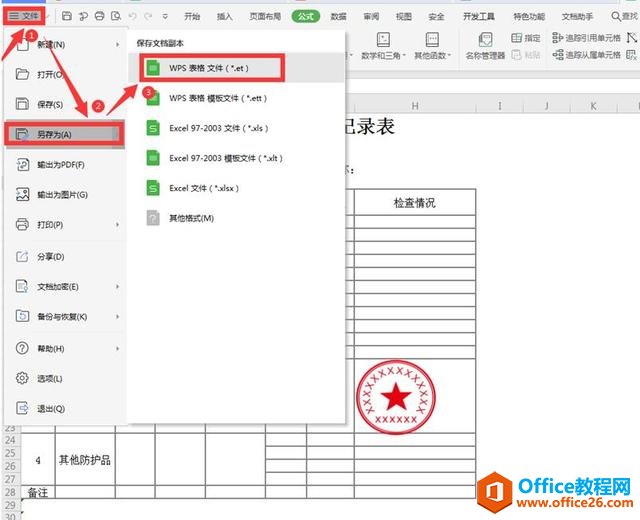The height and width of the screenshot is (520, 640).
Task: Click the undo arrow icon
Action: point(132,16)
